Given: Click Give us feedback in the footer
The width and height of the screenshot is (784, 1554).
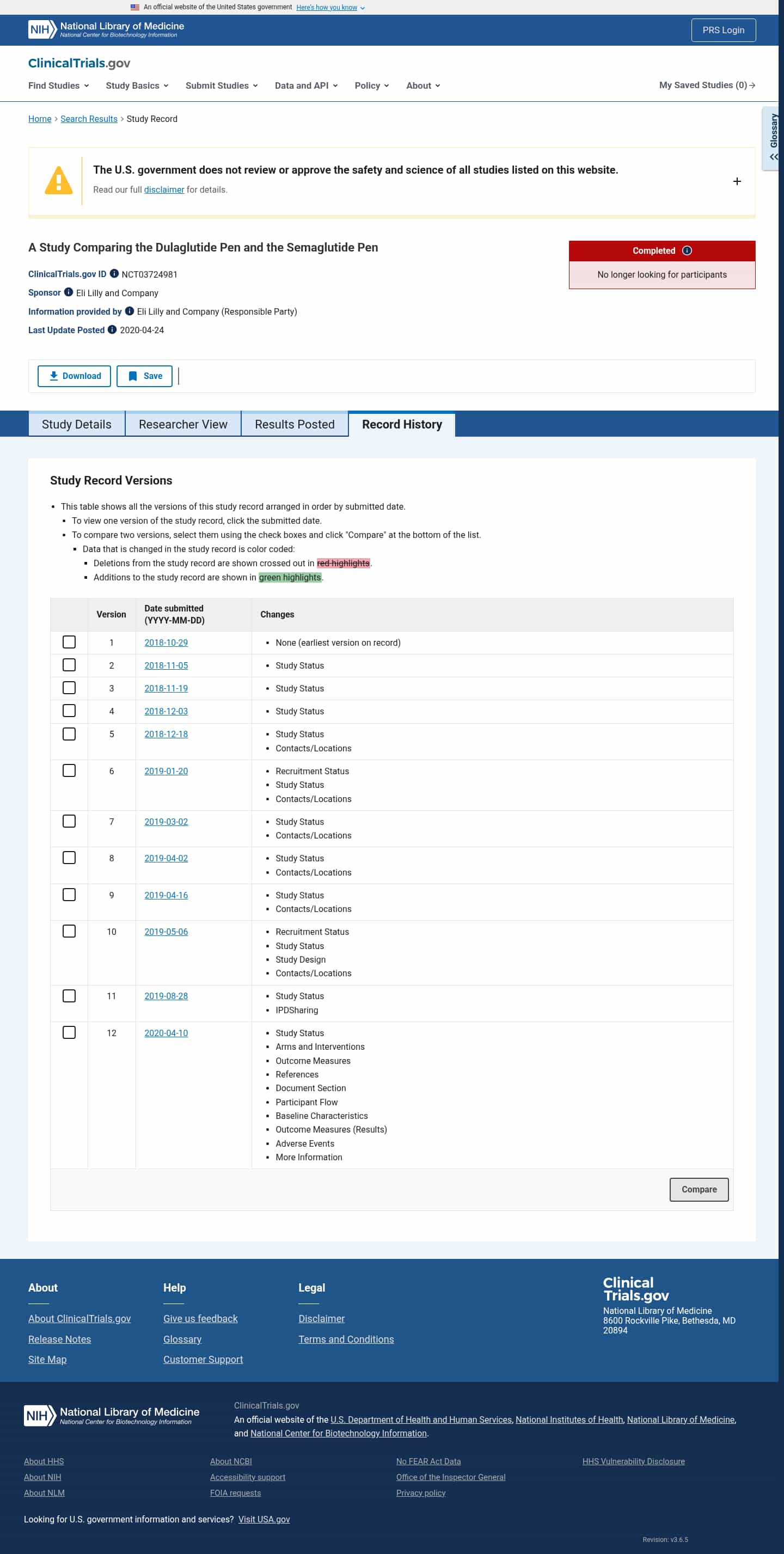Looking at the screenshot, I should click(200, 1319).
